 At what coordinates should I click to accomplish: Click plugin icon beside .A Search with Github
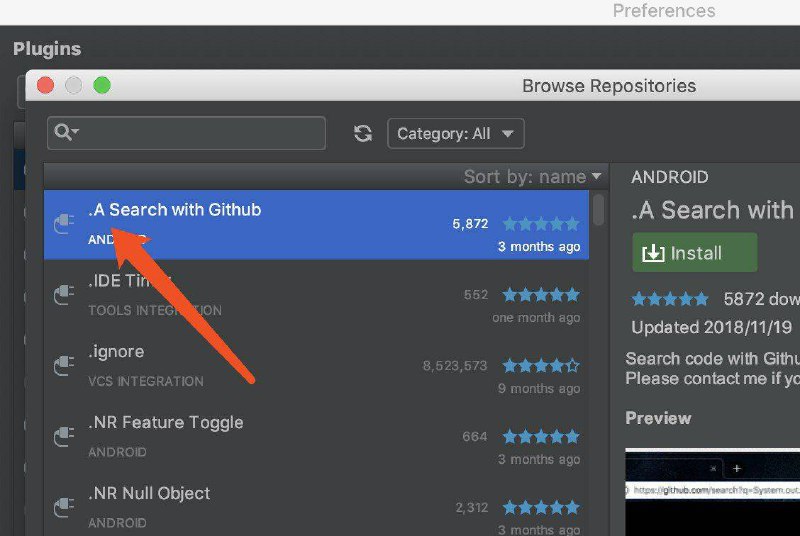click(x=64, y=224)
